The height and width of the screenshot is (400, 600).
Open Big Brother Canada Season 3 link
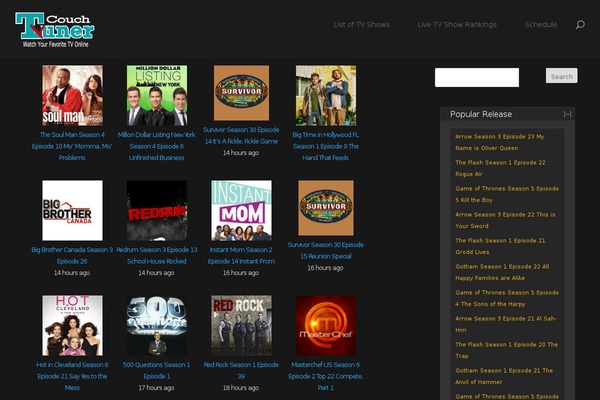pos(72,255)
